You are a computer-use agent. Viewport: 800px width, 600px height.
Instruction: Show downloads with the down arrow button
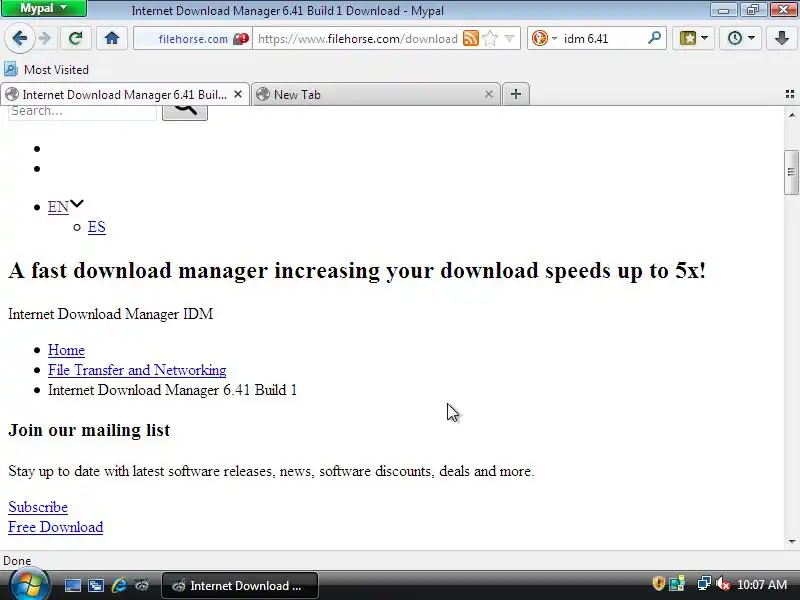(x=782, y=38)
